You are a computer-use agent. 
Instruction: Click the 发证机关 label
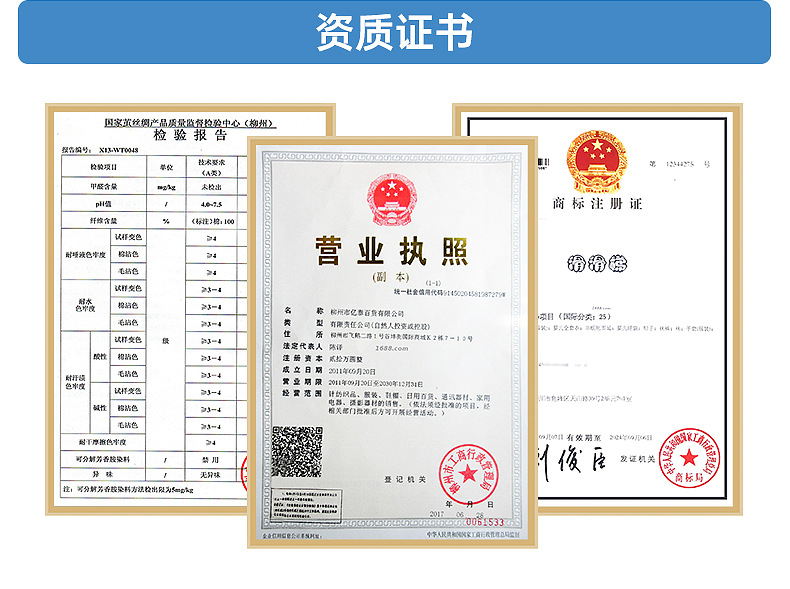tap(637, 459)
